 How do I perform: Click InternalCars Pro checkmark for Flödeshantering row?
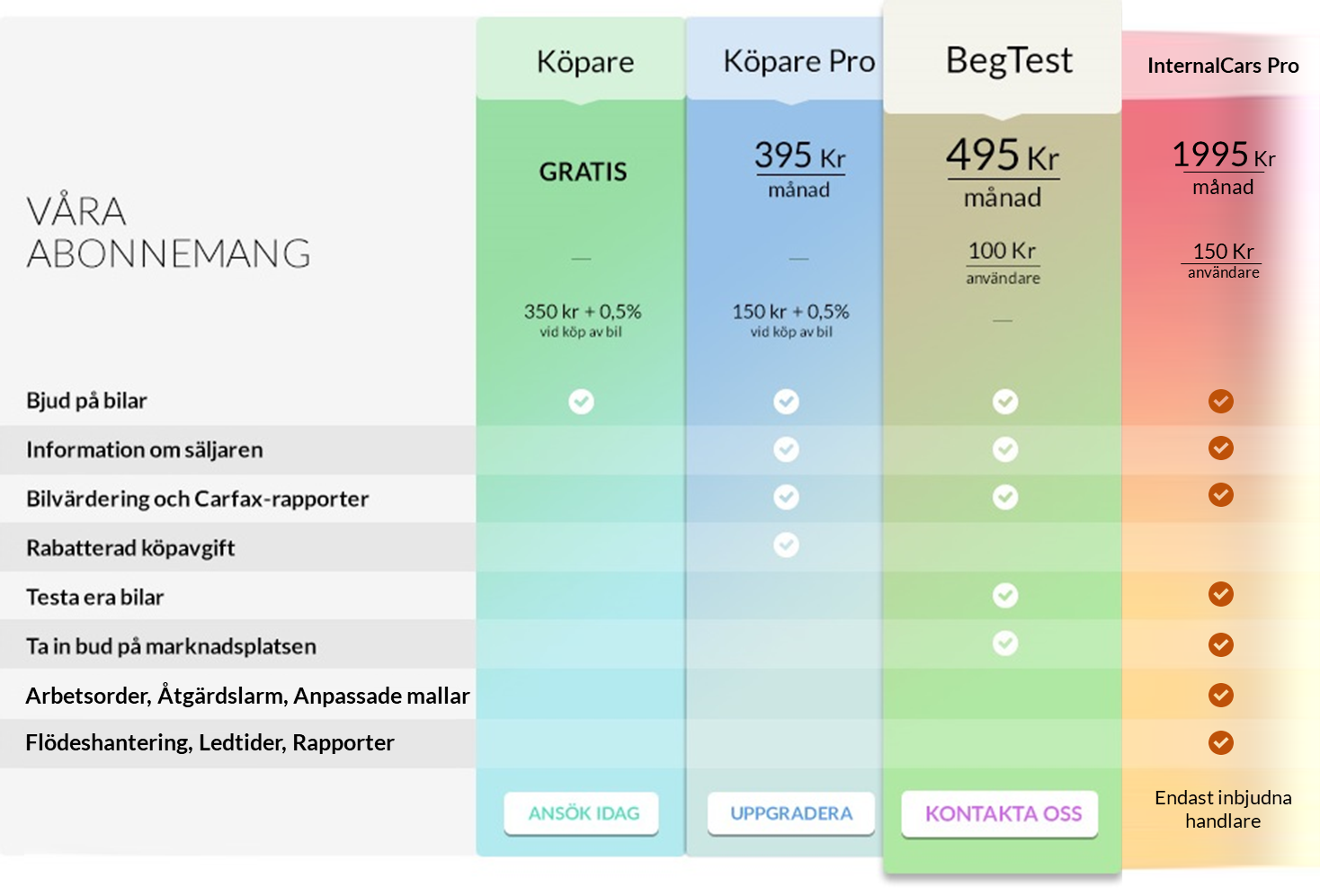(x=1221, y=742)
